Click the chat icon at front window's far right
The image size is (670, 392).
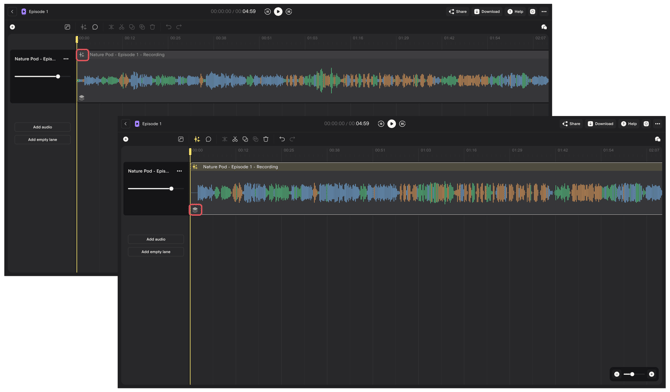658,139
